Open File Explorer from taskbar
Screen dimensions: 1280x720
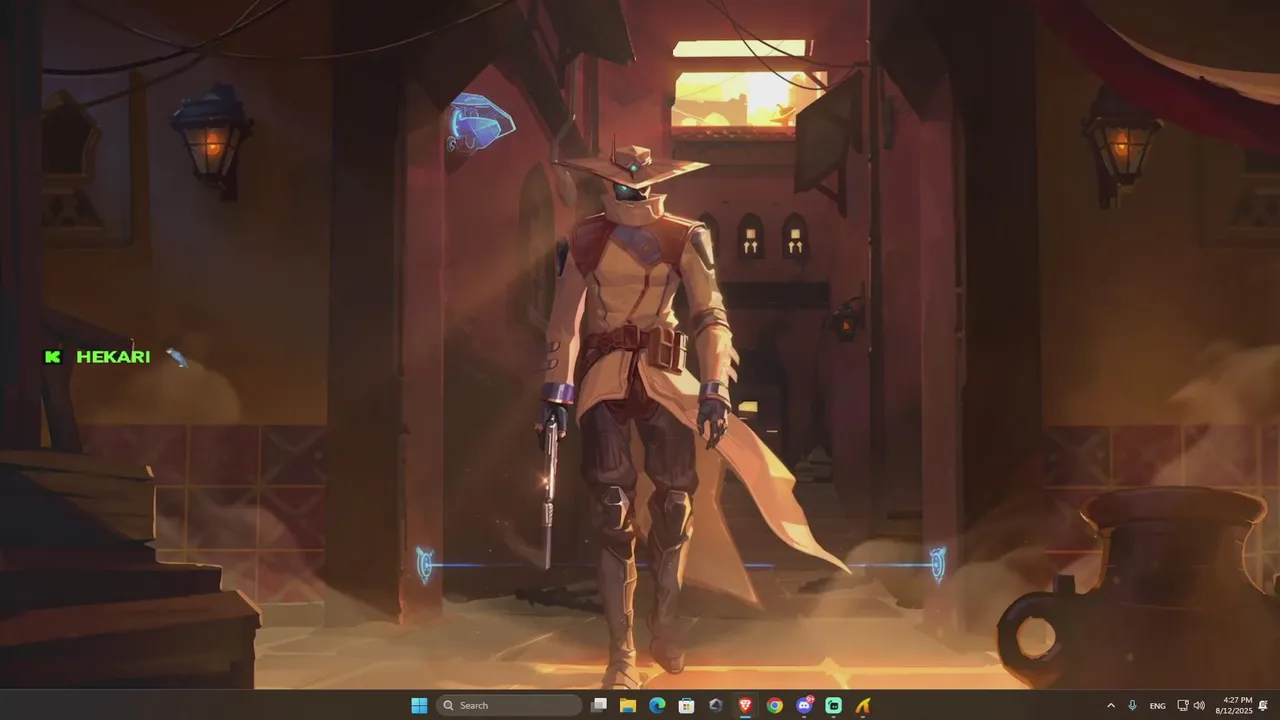(628, 705)
